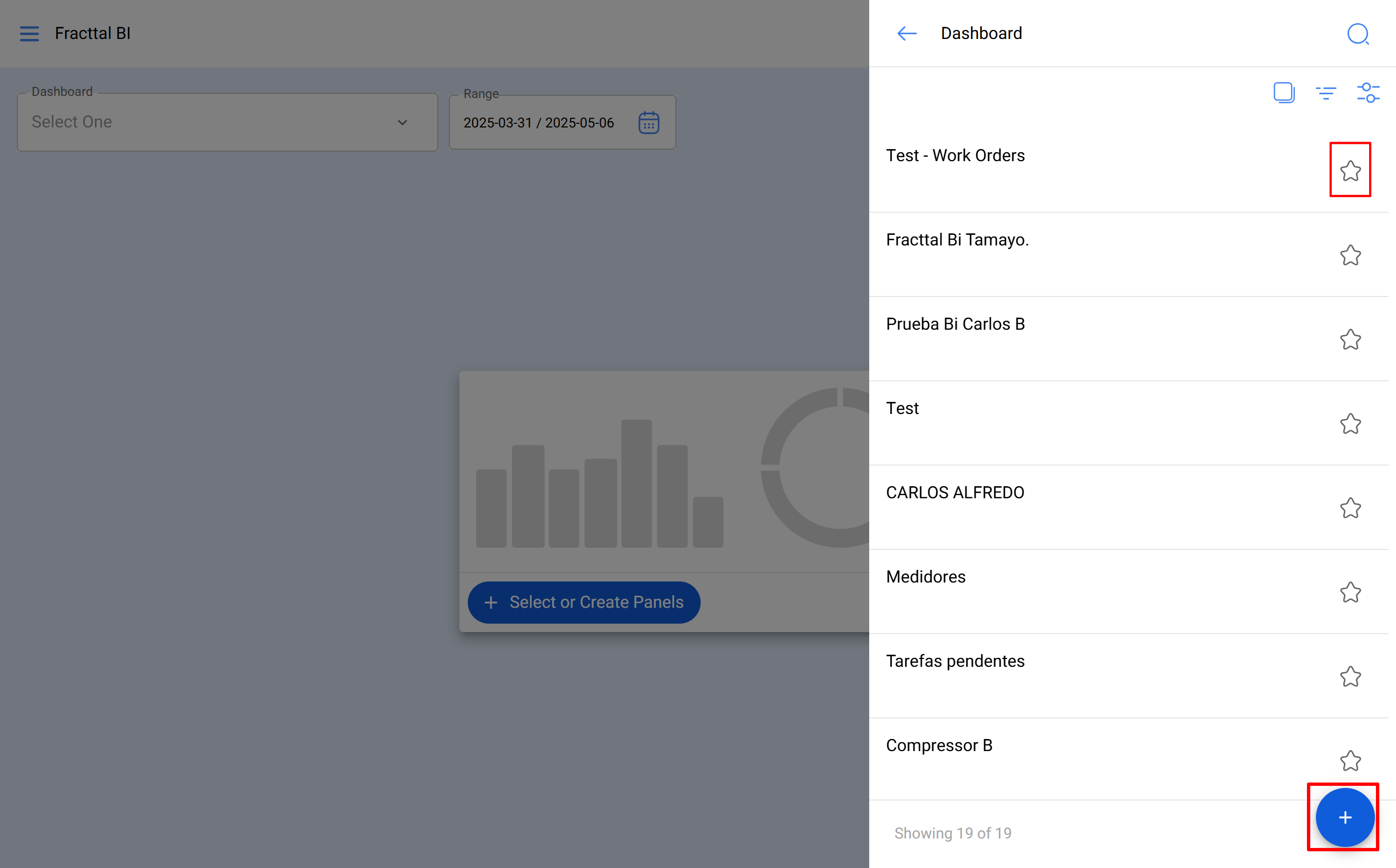Select the Compressor B entry
Image resolution: width=1396 pixels, height=868 pixels.
tap(1128, 759)
